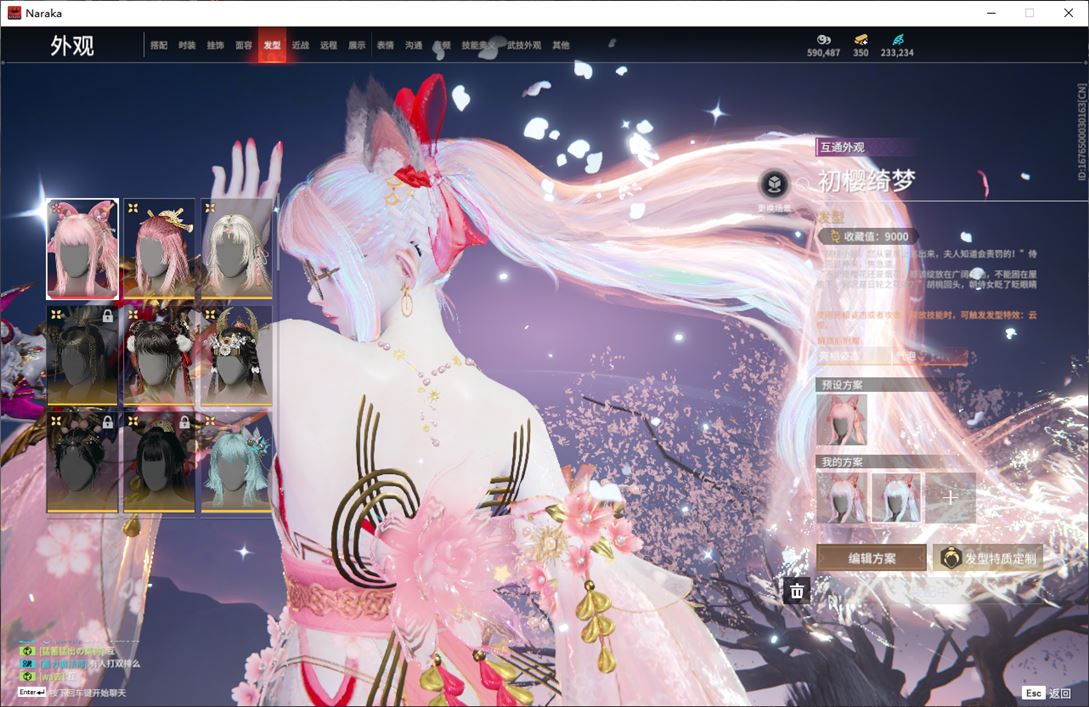This screenshot has height=707, width=1089.
Task: Add a new scheme with plus slot
Action: click(951, 498)
